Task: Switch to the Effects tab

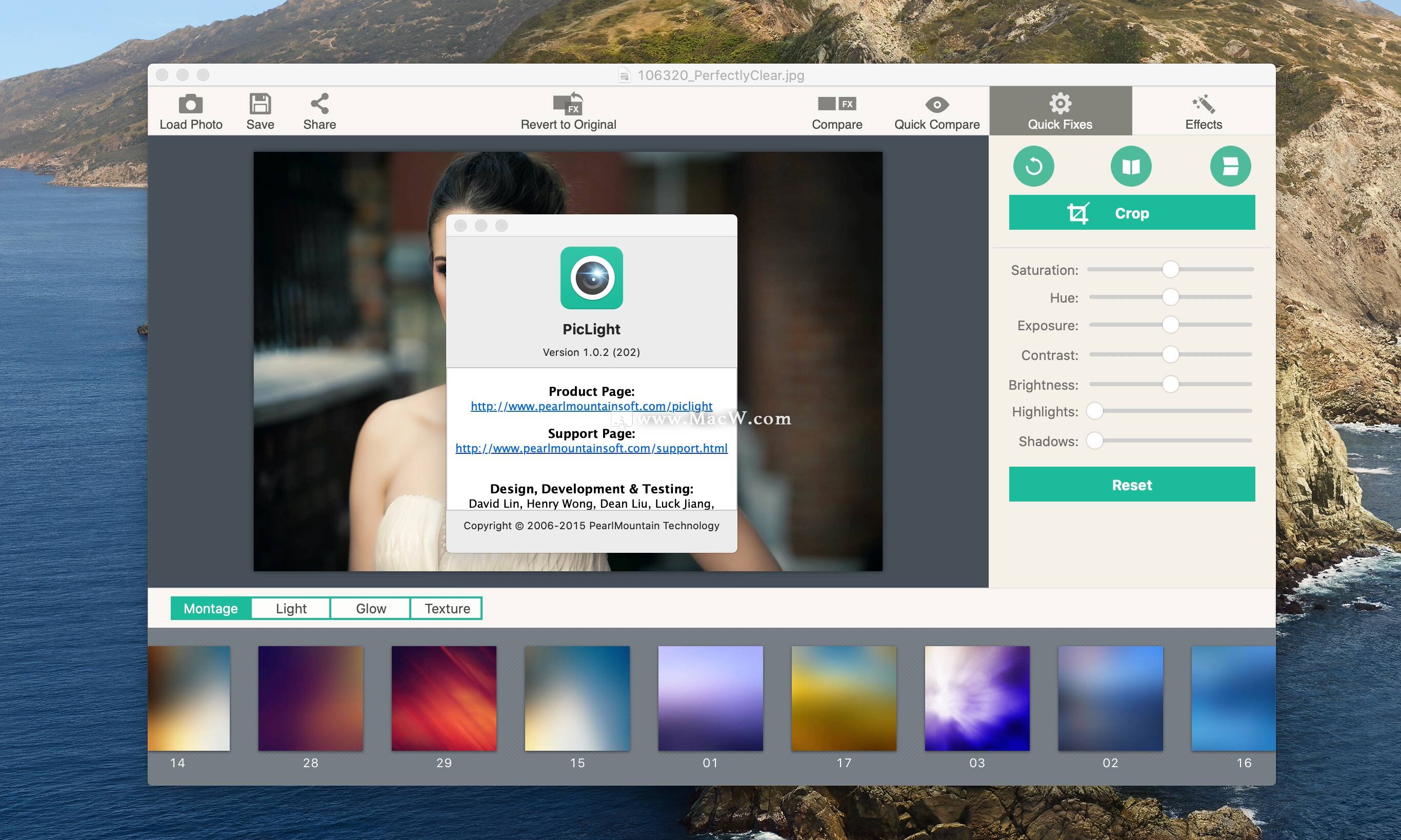Action: coord(1204,111)
